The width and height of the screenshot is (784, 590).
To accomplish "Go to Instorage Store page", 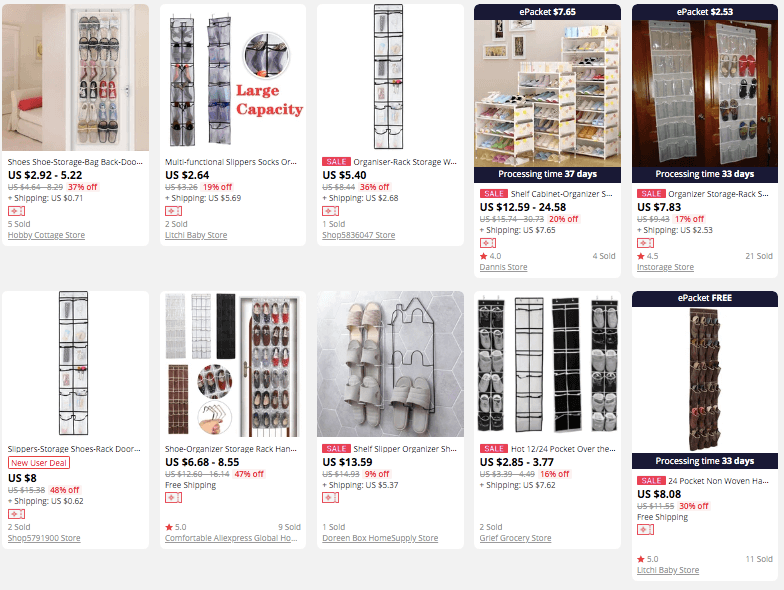I will (665, 267).
